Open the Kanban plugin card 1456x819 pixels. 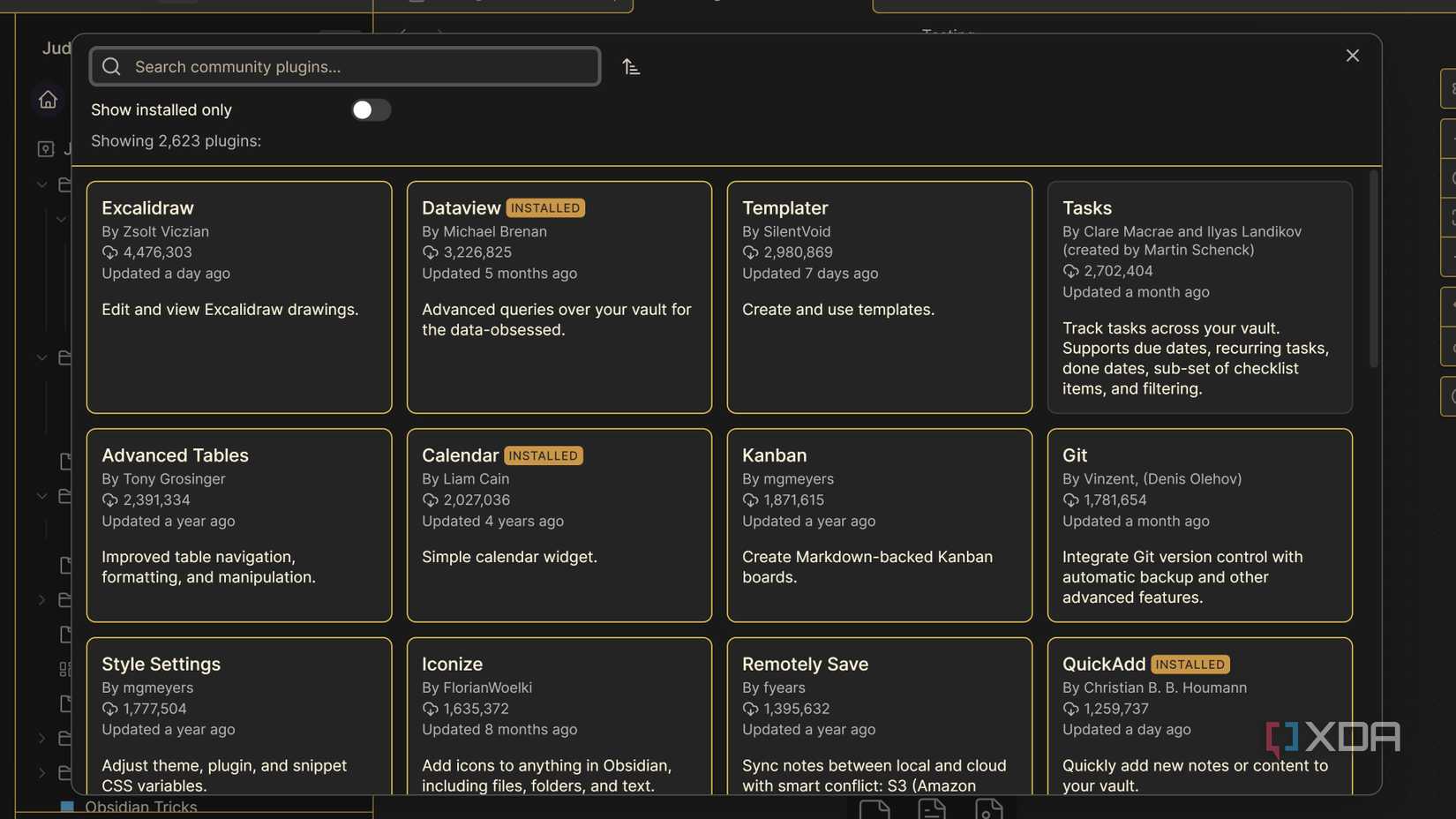point(880,525)
